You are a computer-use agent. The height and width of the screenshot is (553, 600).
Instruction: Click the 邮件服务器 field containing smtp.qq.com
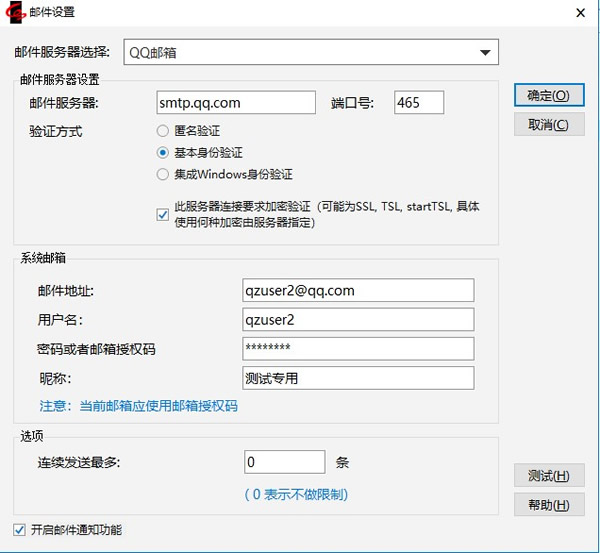coord(236,102)
